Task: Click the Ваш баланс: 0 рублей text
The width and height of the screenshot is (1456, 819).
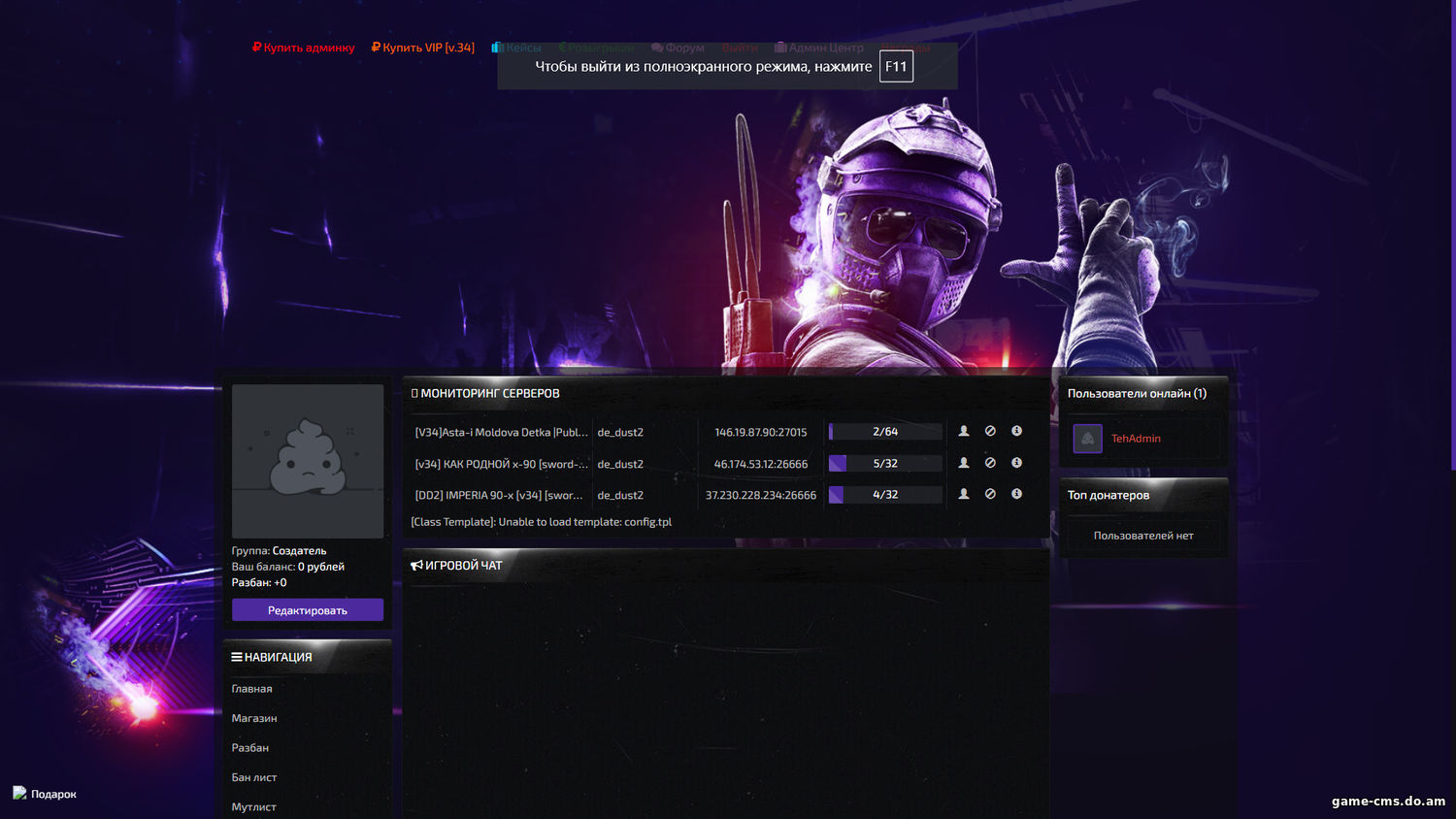Action: (287, 567)
